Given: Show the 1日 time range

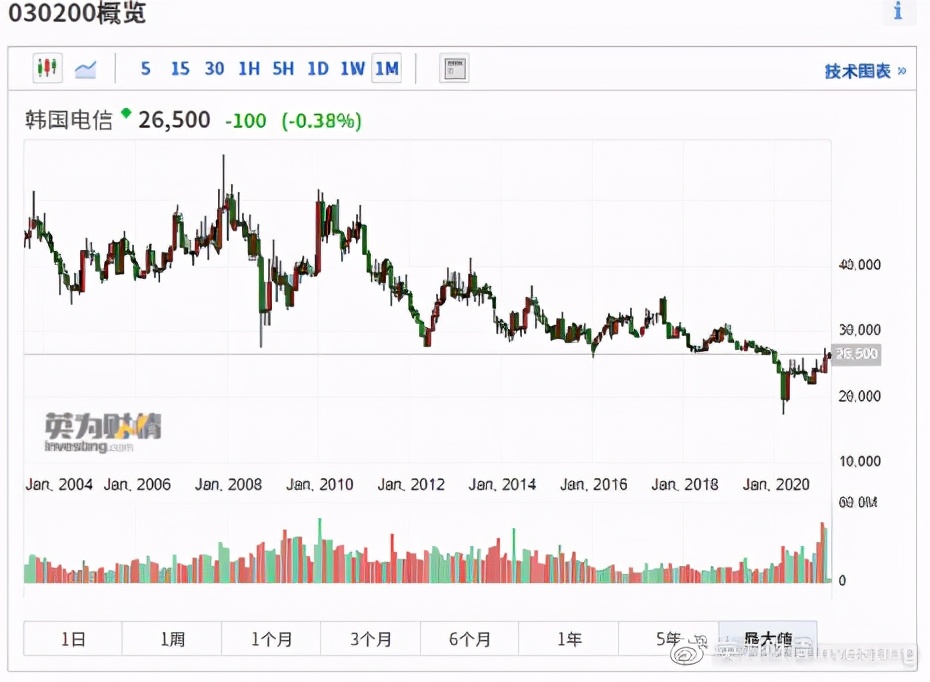Looking at the screenshot, I should pyautogui.click(x=73, y=639).
